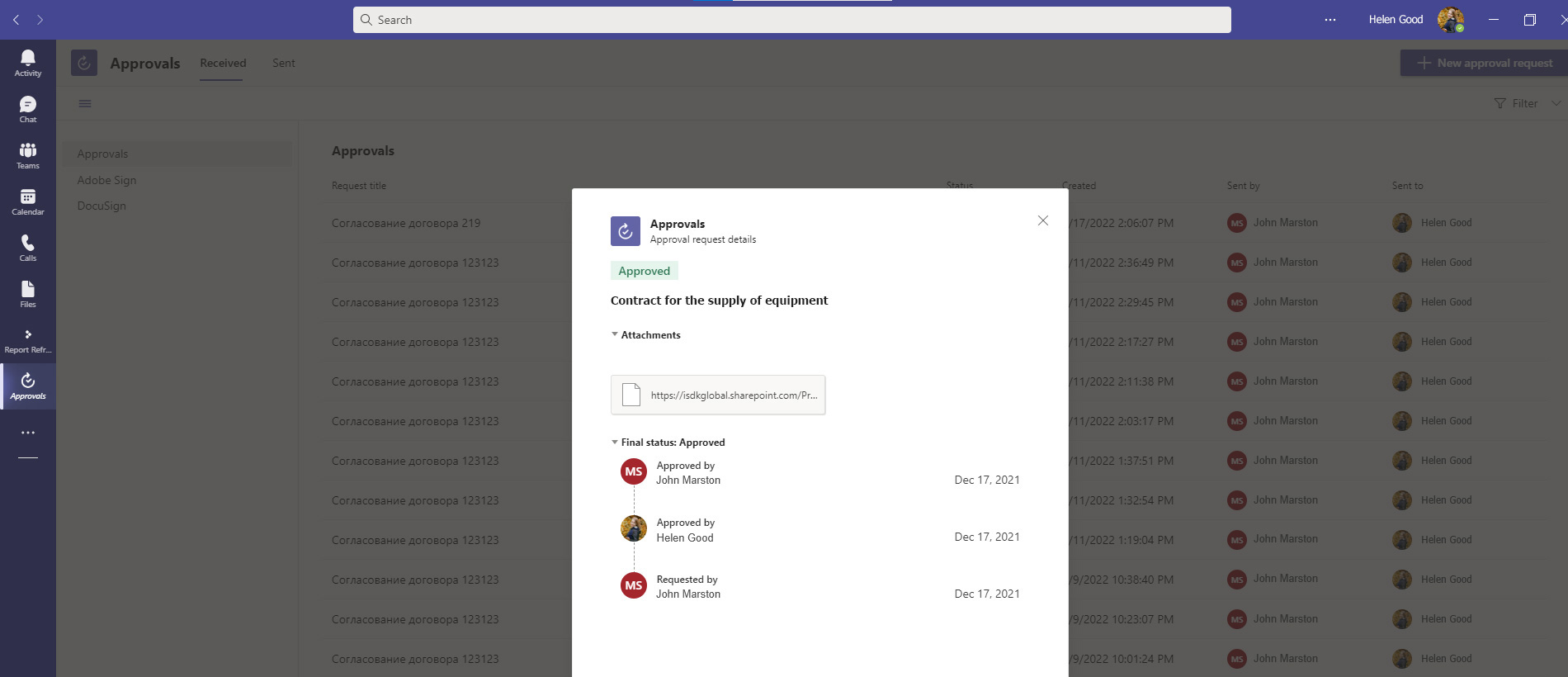Toggle the hamburger menu navigation pane
The height and width of the screenshot is (677, 1568).
point(85,103)
